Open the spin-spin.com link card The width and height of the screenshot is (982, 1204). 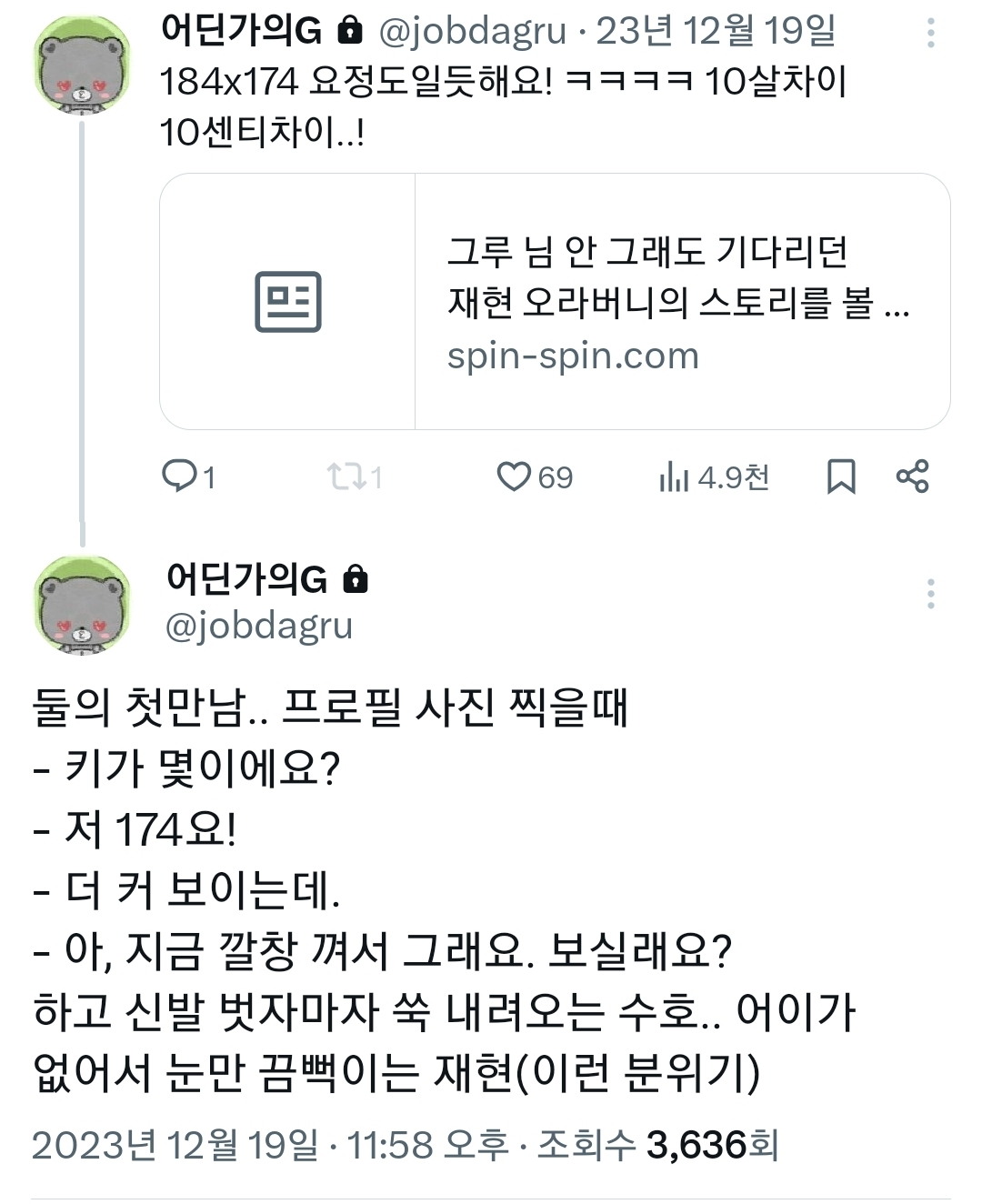[555, 301]
